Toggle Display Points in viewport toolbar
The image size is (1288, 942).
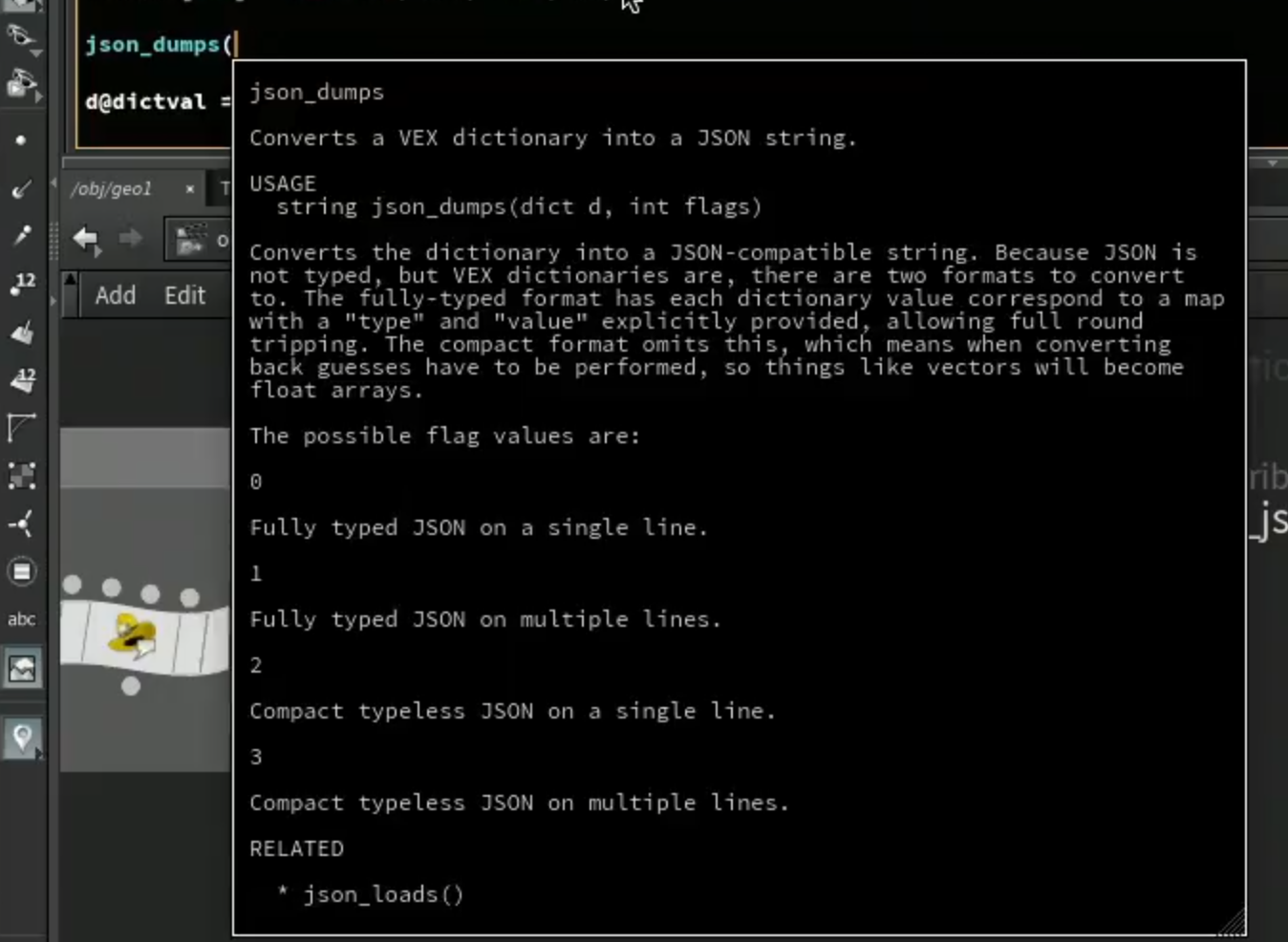(21, 140)
